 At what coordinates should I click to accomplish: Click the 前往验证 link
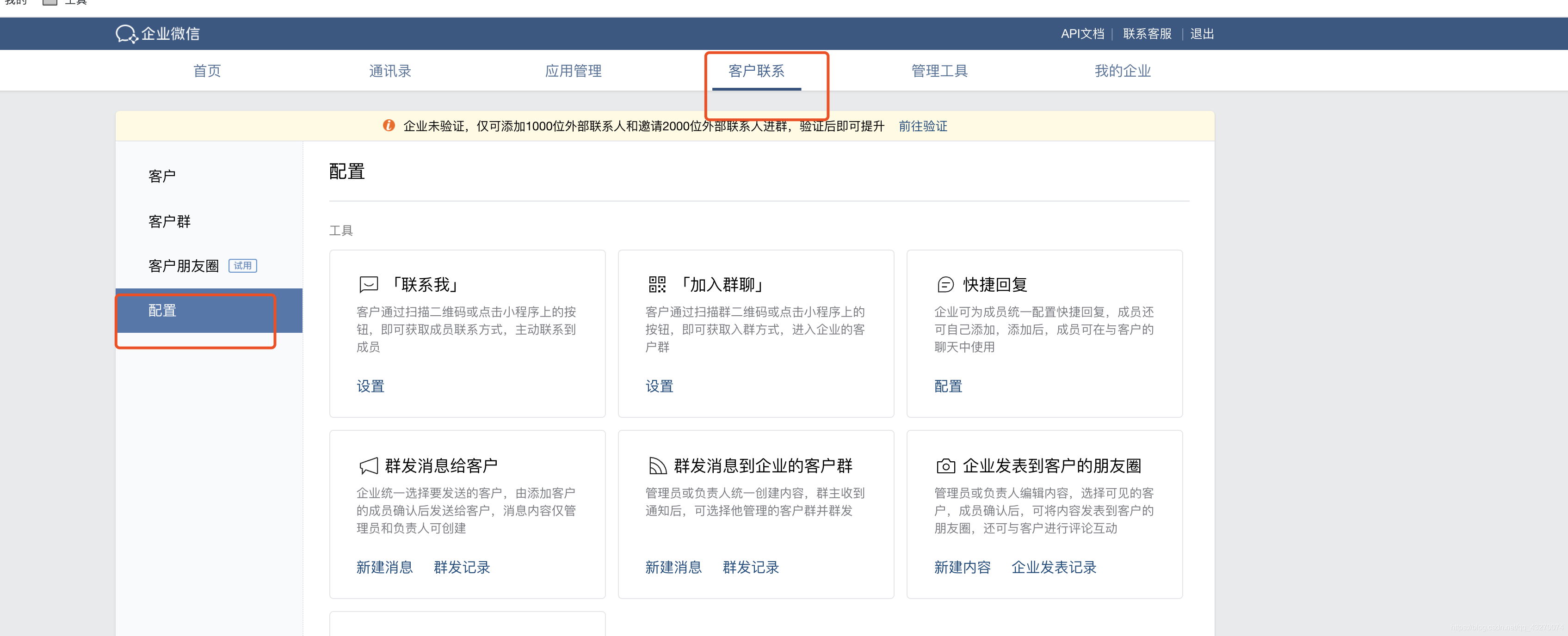[x=922, y=126]
